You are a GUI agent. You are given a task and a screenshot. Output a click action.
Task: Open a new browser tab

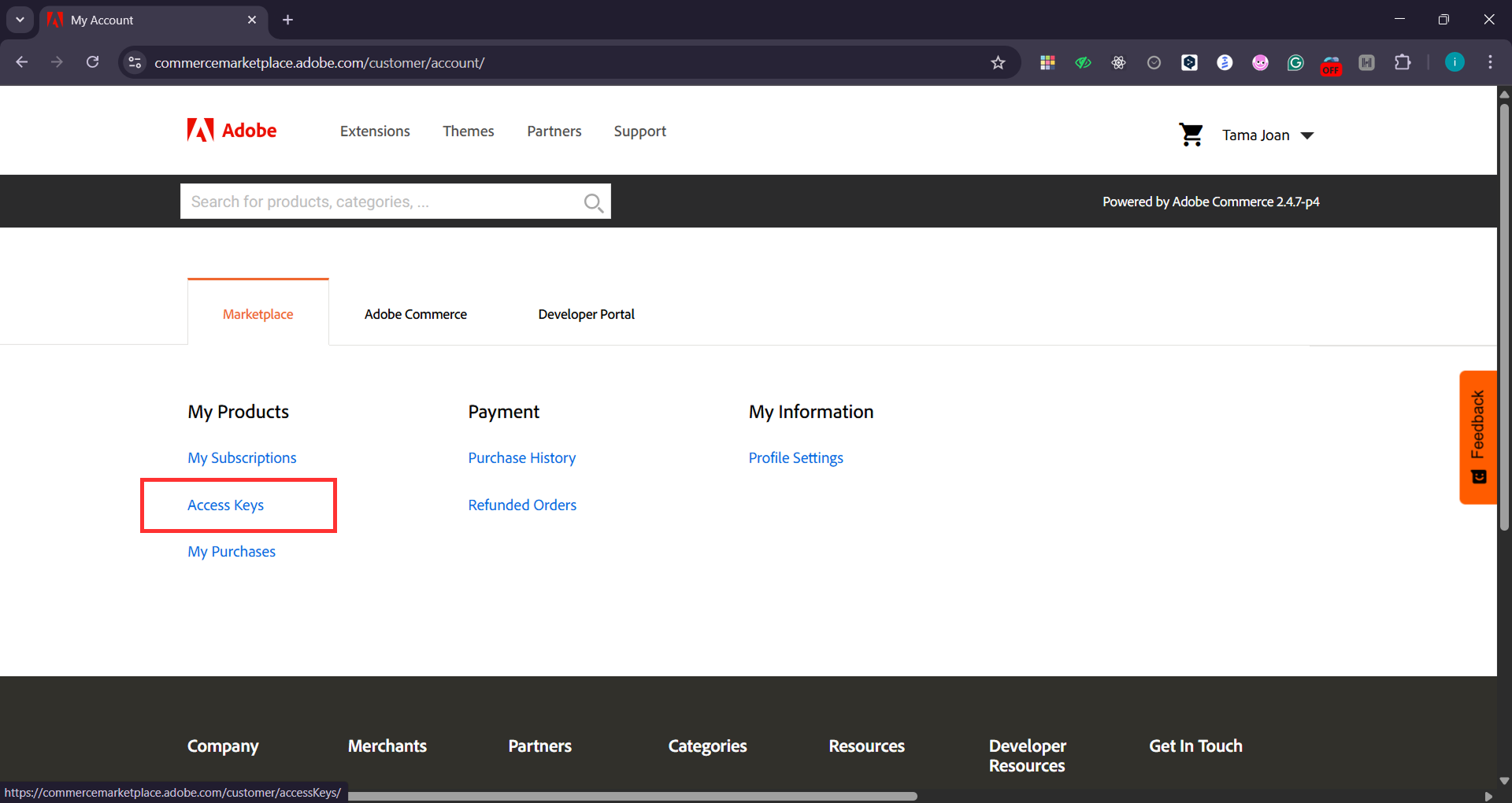(x=288, y=20)
